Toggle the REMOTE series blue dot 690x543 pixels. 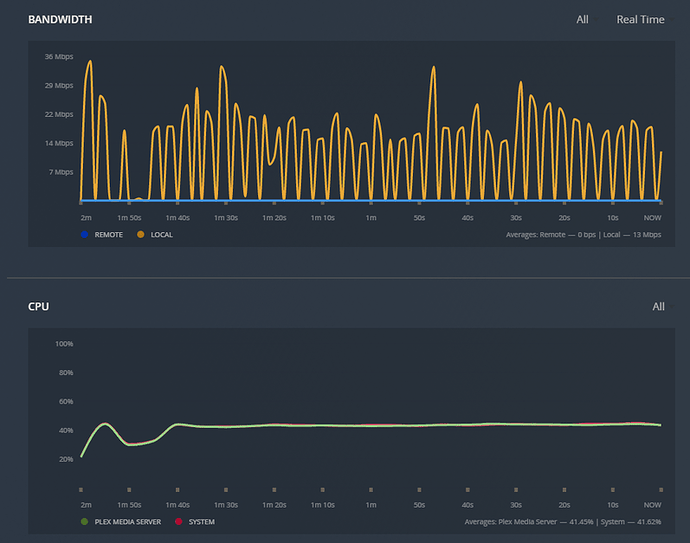[x=84, y=235]
